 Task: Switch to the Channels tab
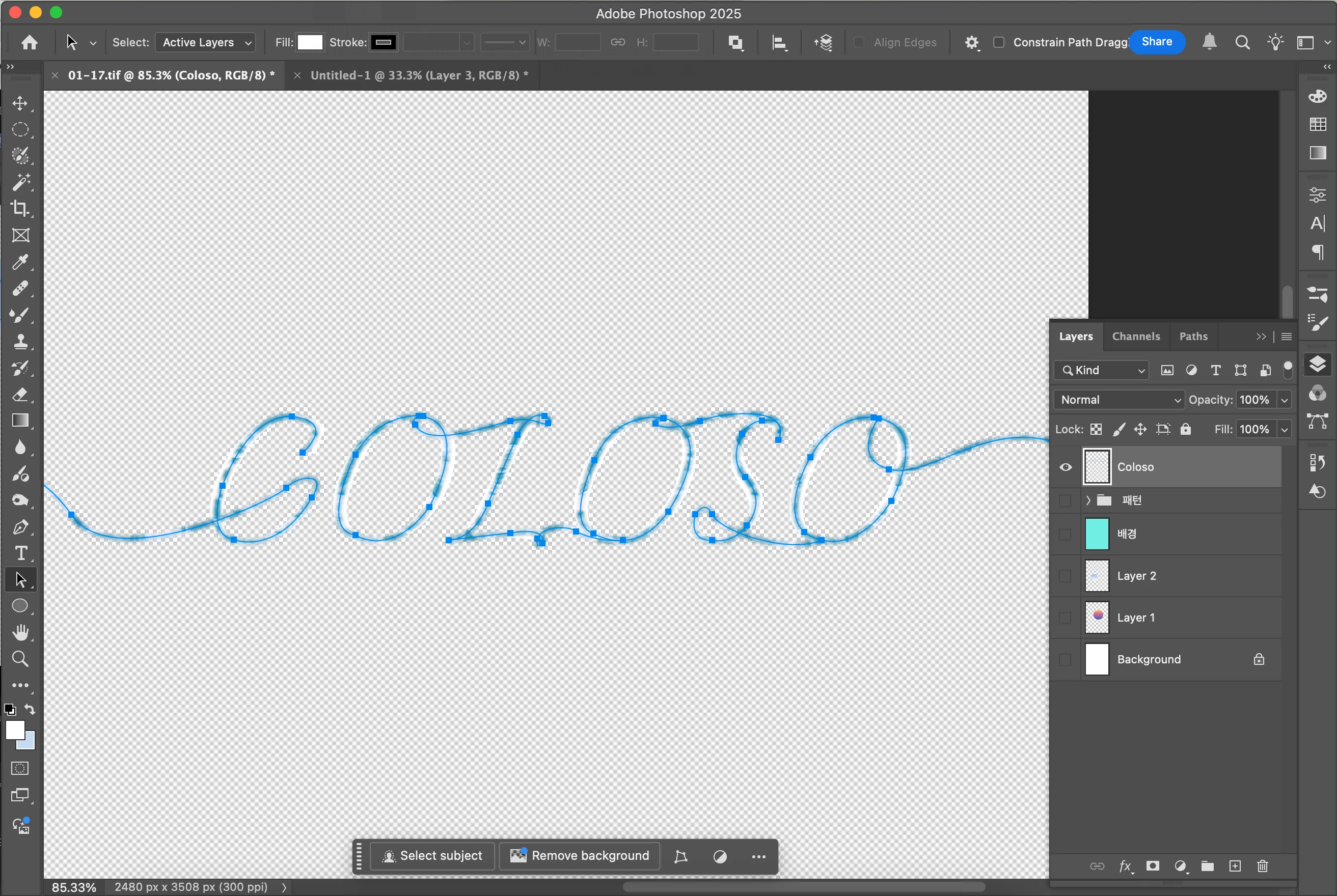pos(1135,337)
